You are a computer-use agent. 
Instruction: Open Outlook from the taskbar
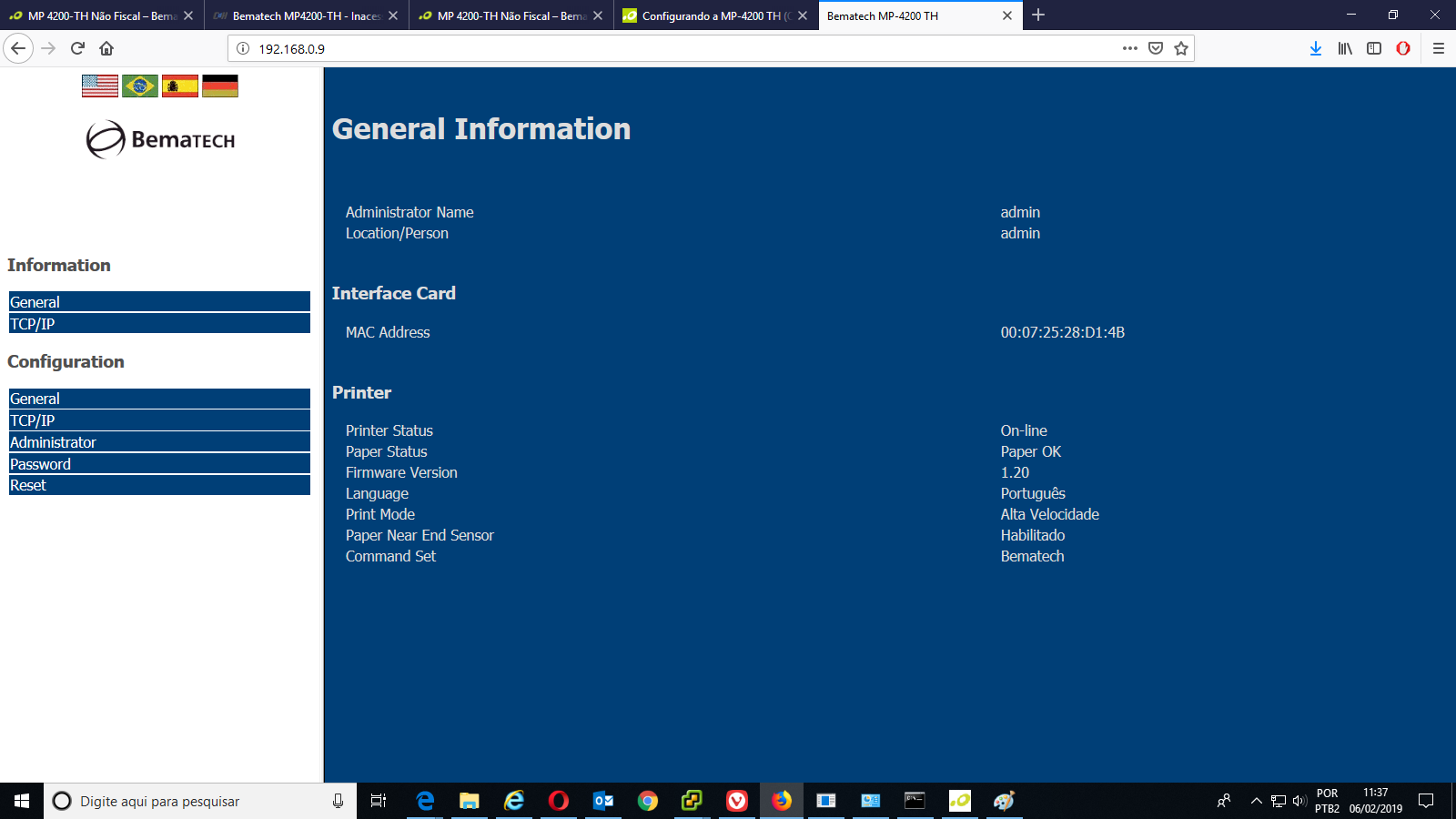[603, 801]
